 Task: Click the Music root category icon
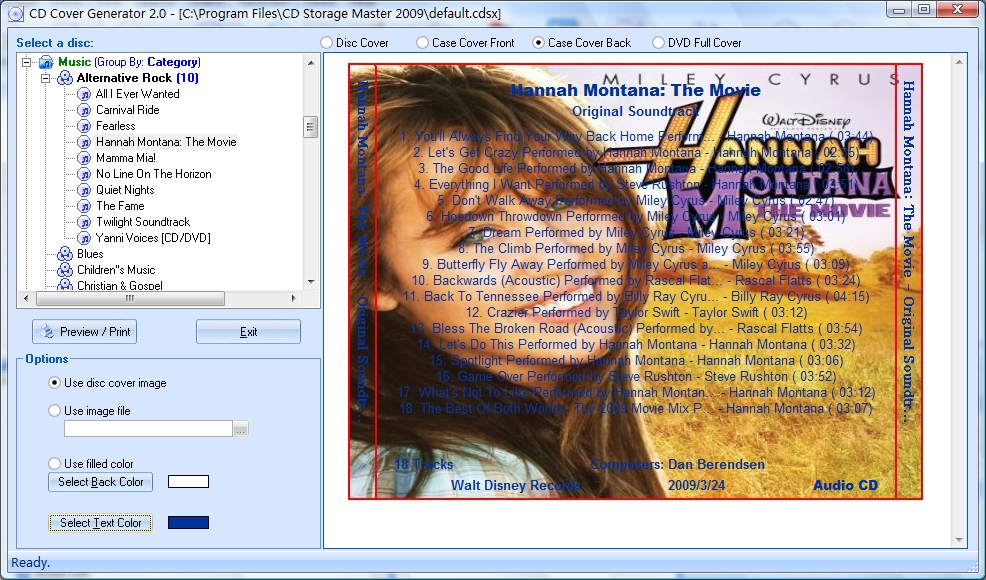[46, 62]
